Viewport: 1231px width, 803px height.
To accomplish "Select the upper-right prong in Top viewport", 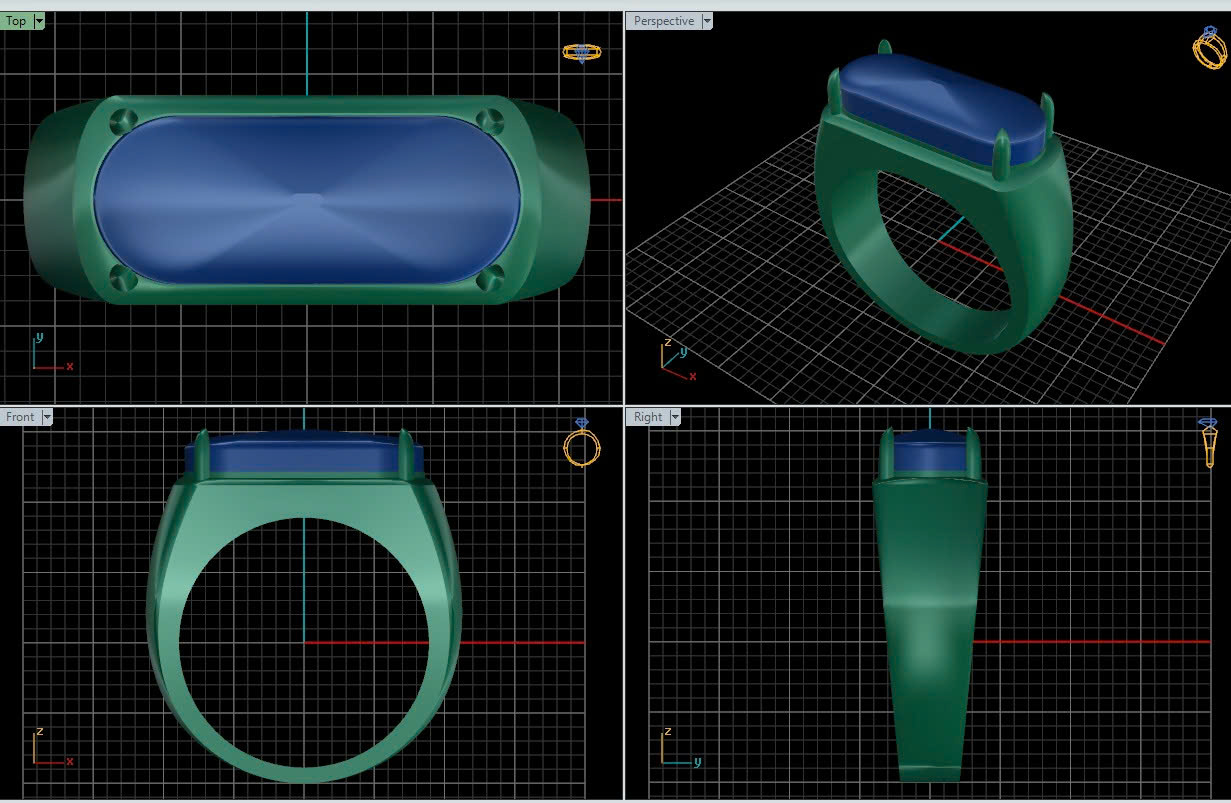I will (490, 121).
